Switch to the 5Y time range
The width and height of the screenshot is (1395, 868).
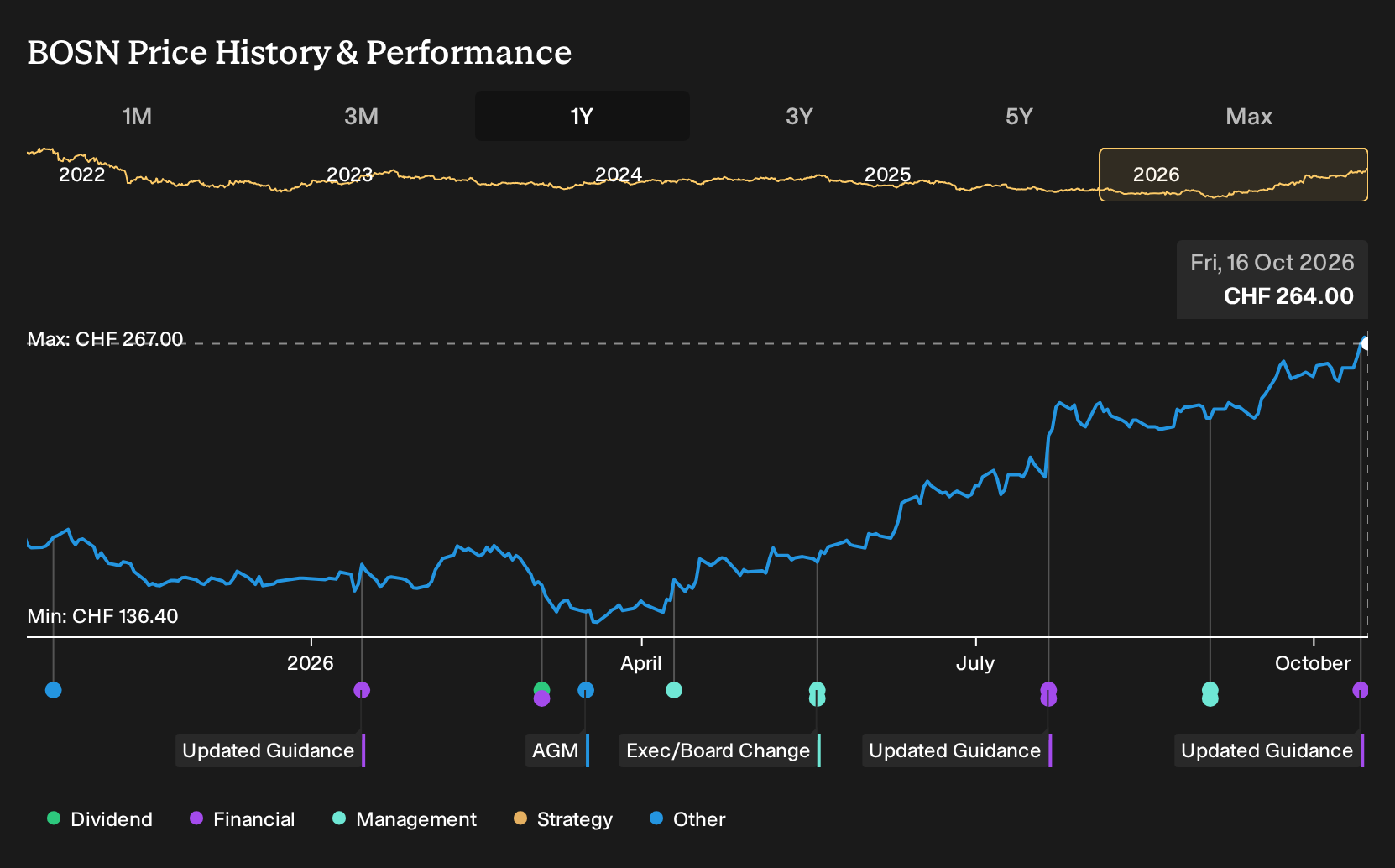(1019, 116)
